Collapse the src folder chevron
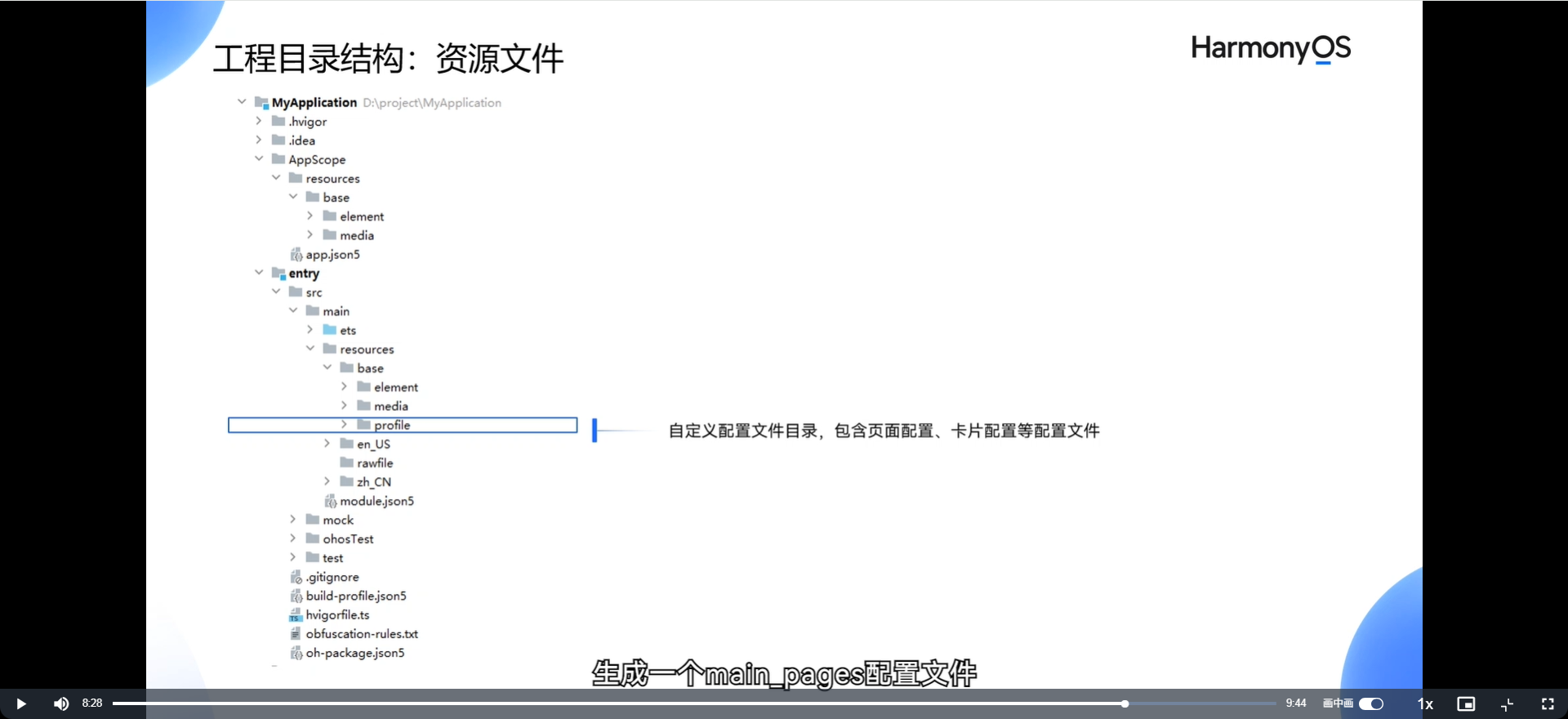This screenshot has width=1568, height=719. pyautogui.click(x=276, y=291)
